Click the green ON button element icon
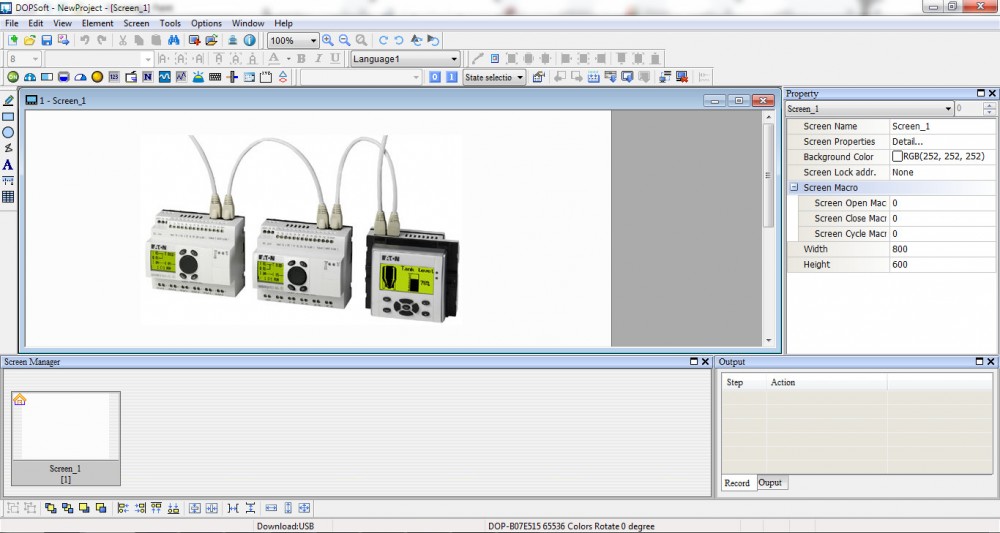The image size is (1000, 533). [x=13, y=77]
